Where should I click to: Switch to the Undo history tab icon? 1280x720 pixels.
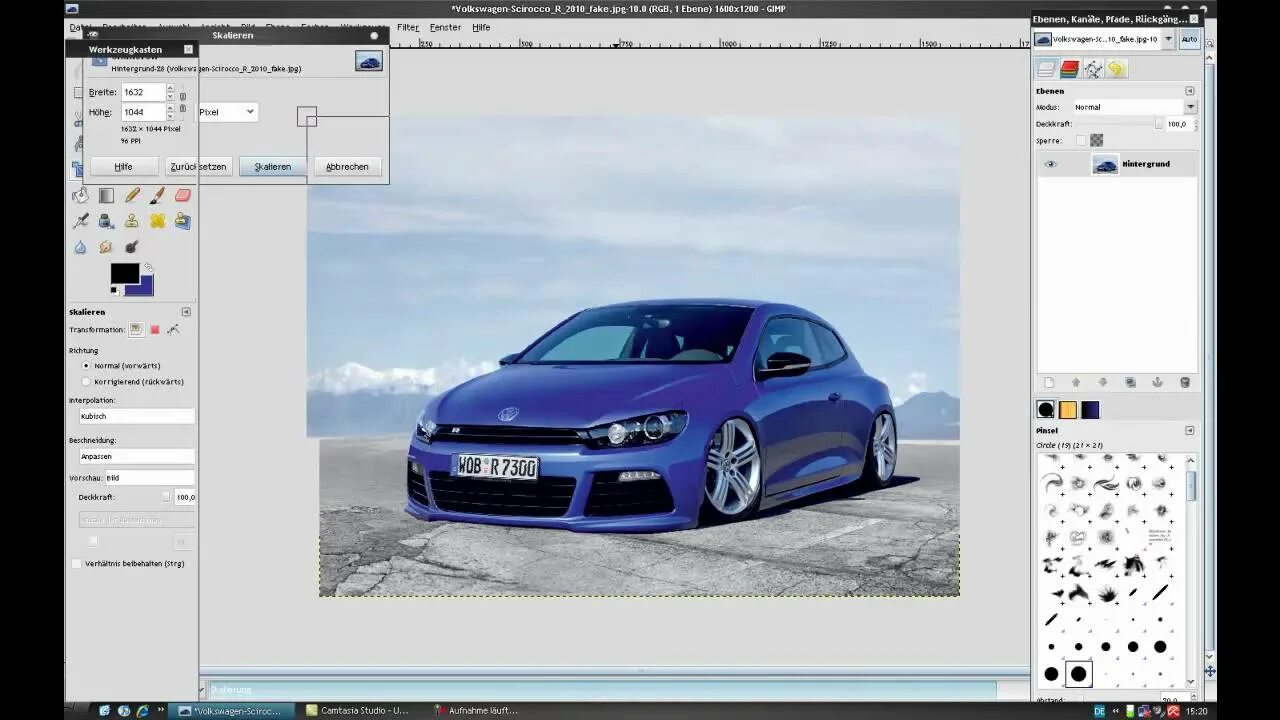coord(1116,69)
